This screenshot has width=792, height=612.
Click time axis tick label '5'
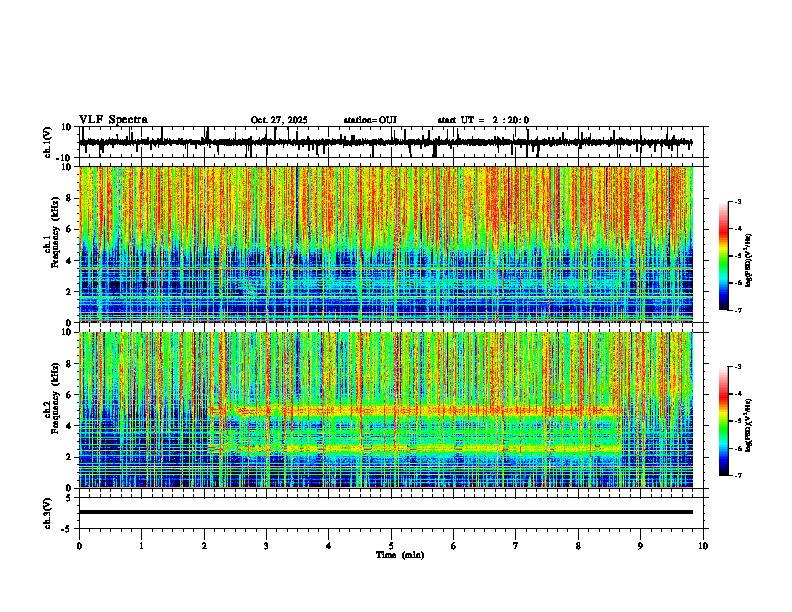tap(391, 546)
